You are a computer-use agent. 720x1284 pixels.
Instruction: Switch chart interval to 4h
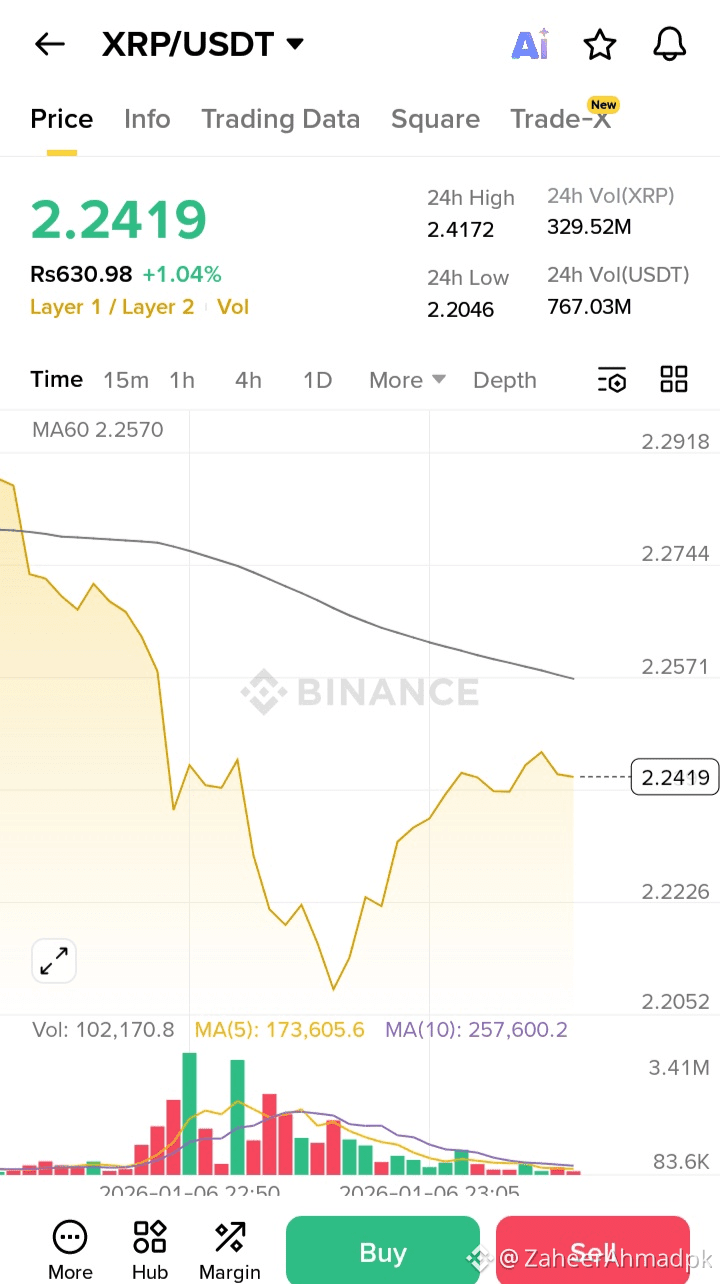[248, 380]
